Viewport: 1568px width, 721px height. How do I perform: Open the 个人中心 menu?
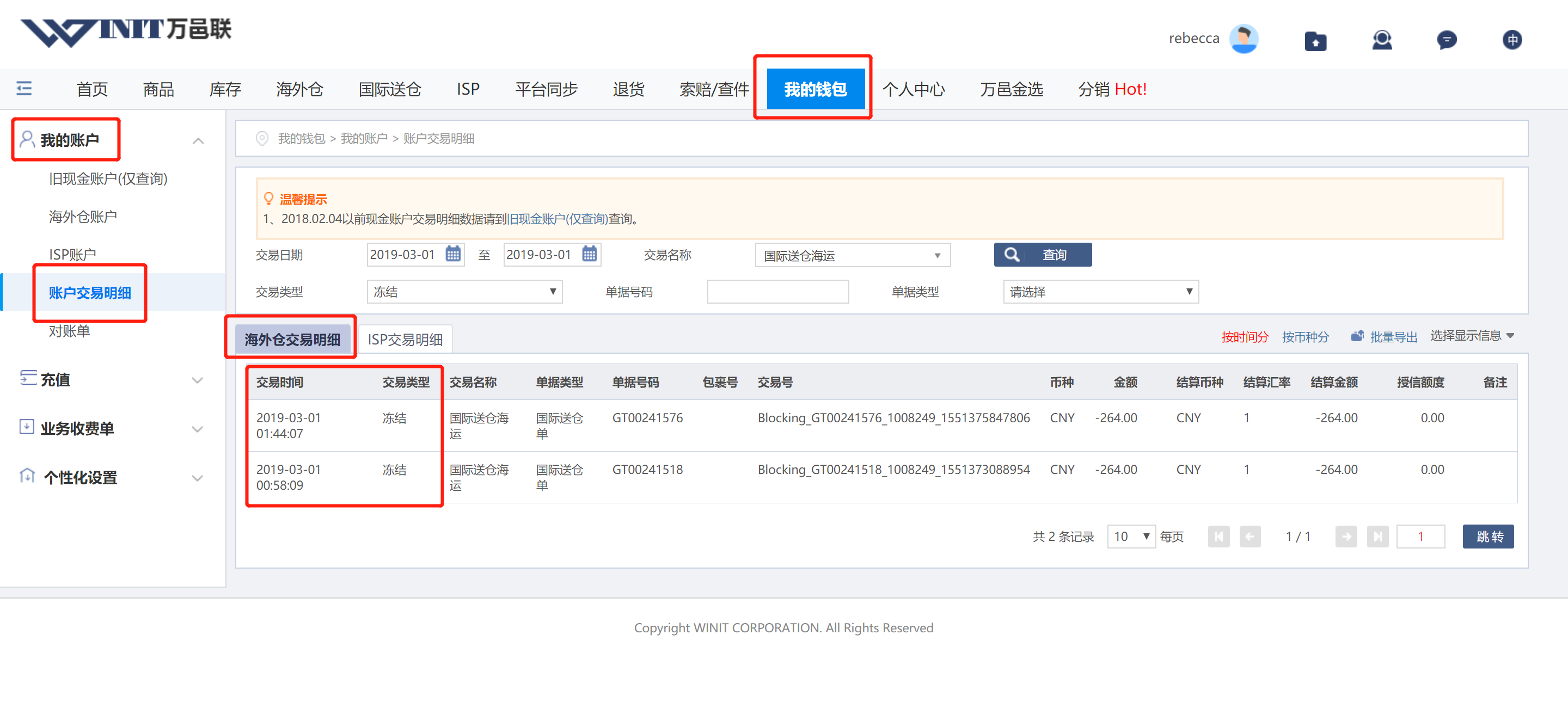point(913,89)
